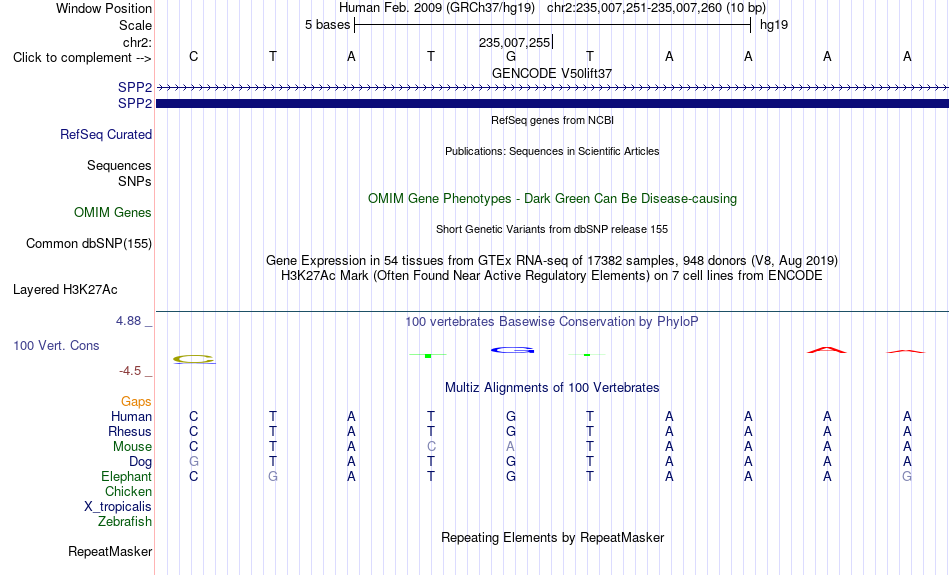Click 'Repeating Elements by RepeatMasker' title
The image size is (950, 575).
[553, 538]
